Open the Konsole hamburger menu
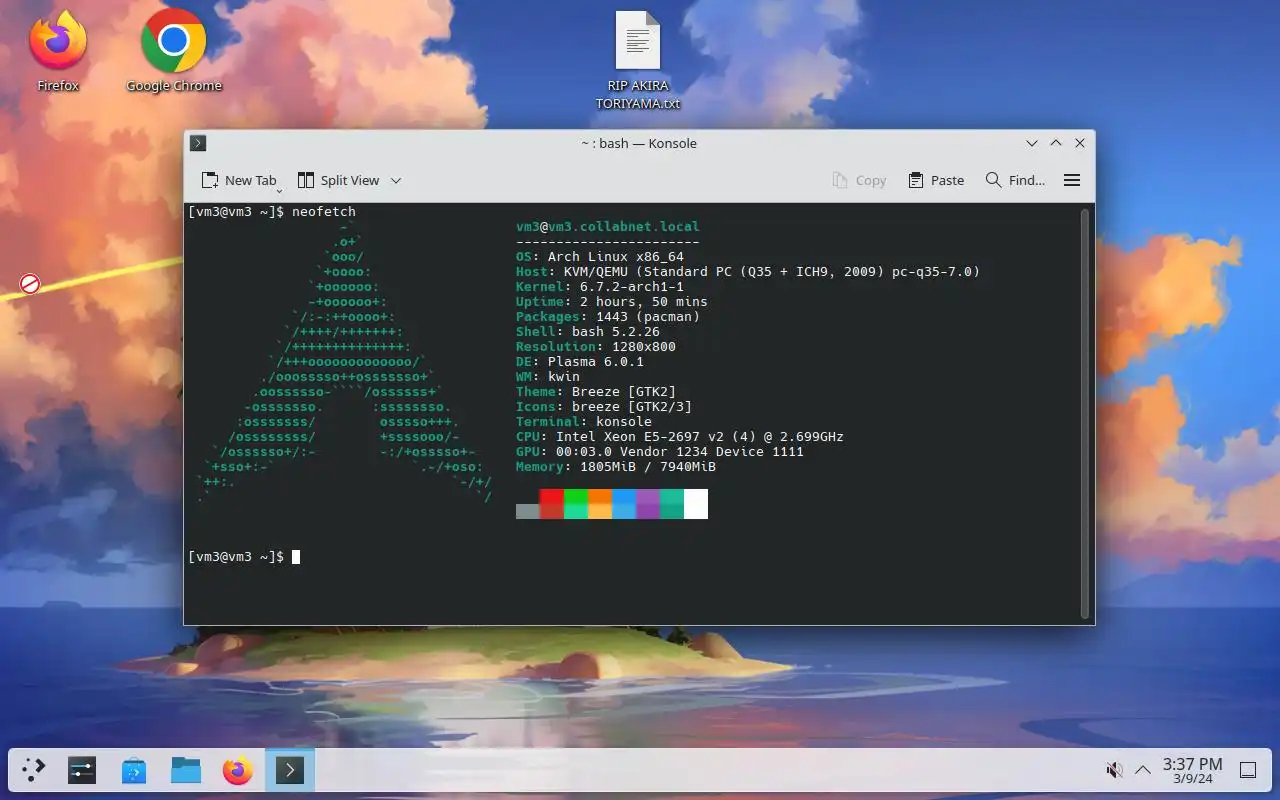This screenshot has height=800, width=1280. coord(1072,180)
